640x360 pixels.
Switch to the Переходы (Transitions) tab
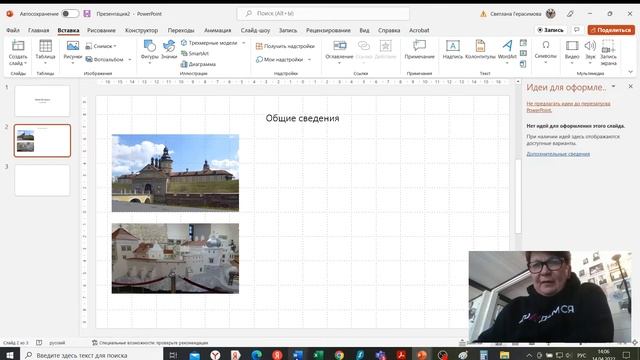tap(181, 30)
